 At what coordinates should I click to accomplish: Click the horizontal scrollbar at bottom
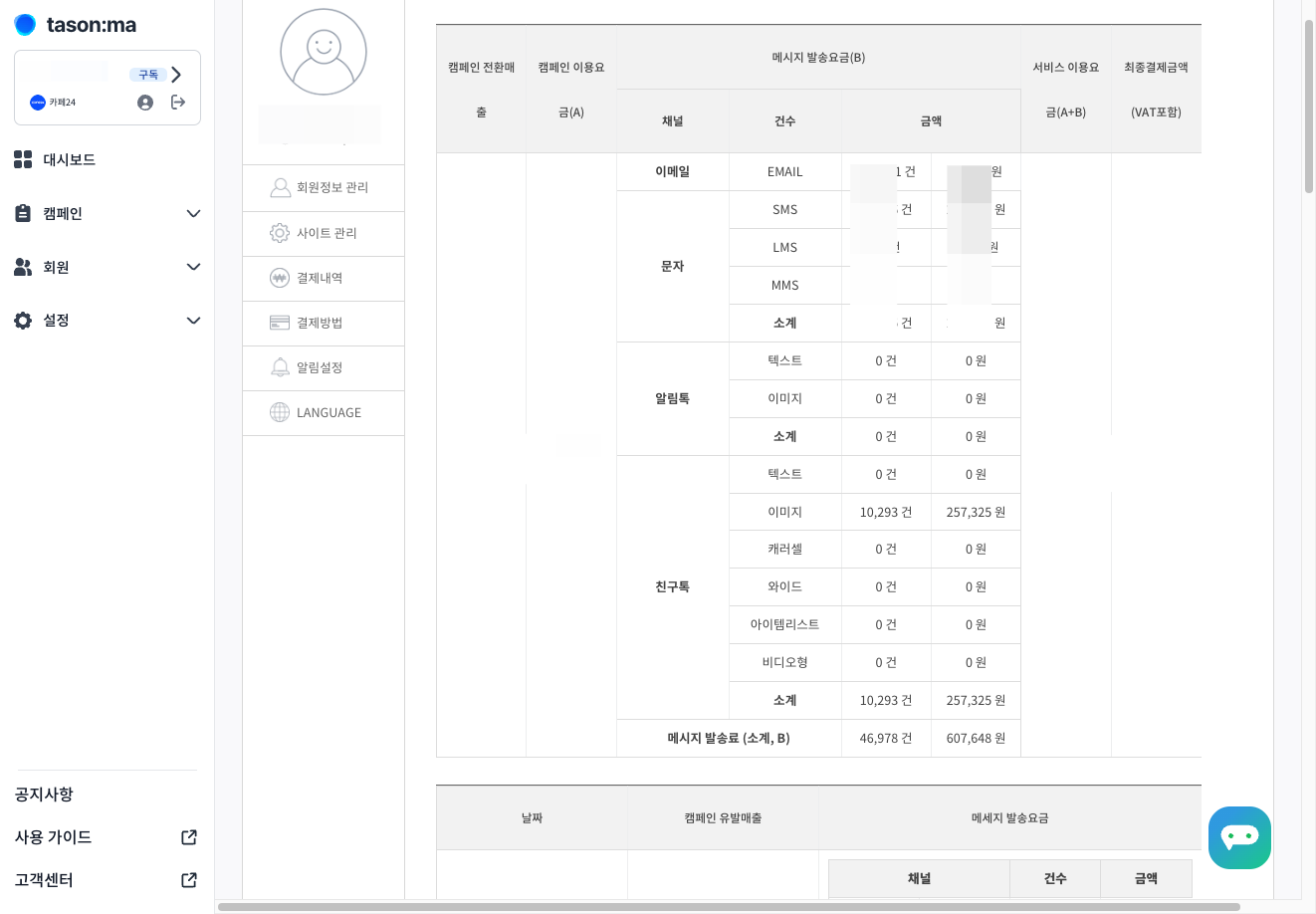pos(729,907)
